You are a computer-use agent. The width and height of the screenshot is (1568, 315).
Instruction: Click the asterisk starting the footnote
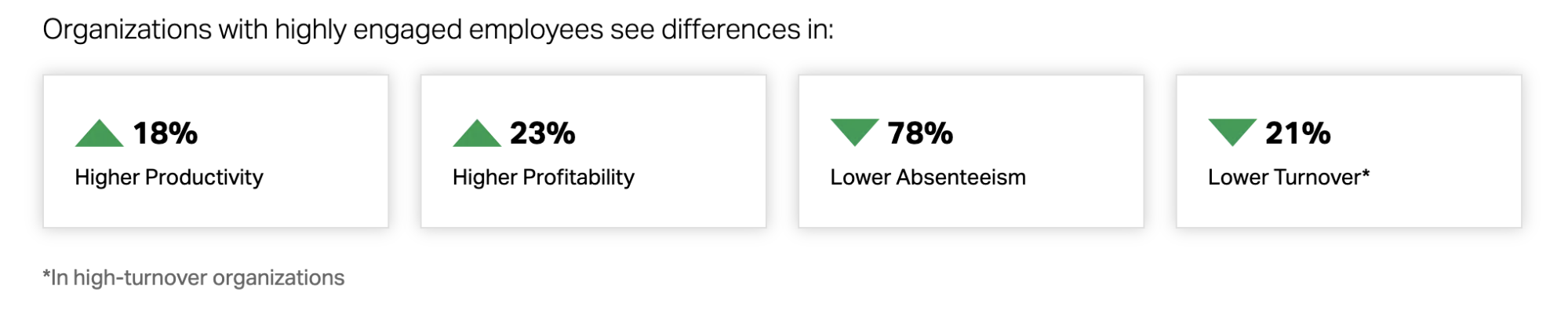(x=46, y=275)
